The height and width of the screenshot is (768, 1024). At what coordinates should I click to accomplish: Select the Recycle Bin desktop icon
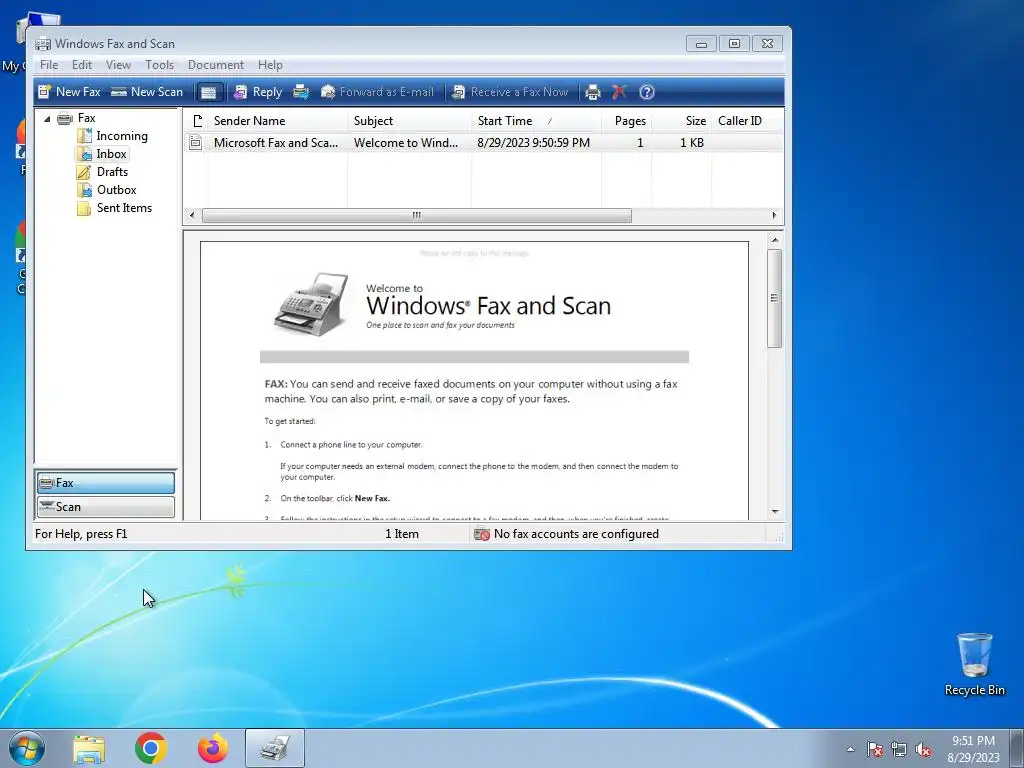(x=974, y=664)
